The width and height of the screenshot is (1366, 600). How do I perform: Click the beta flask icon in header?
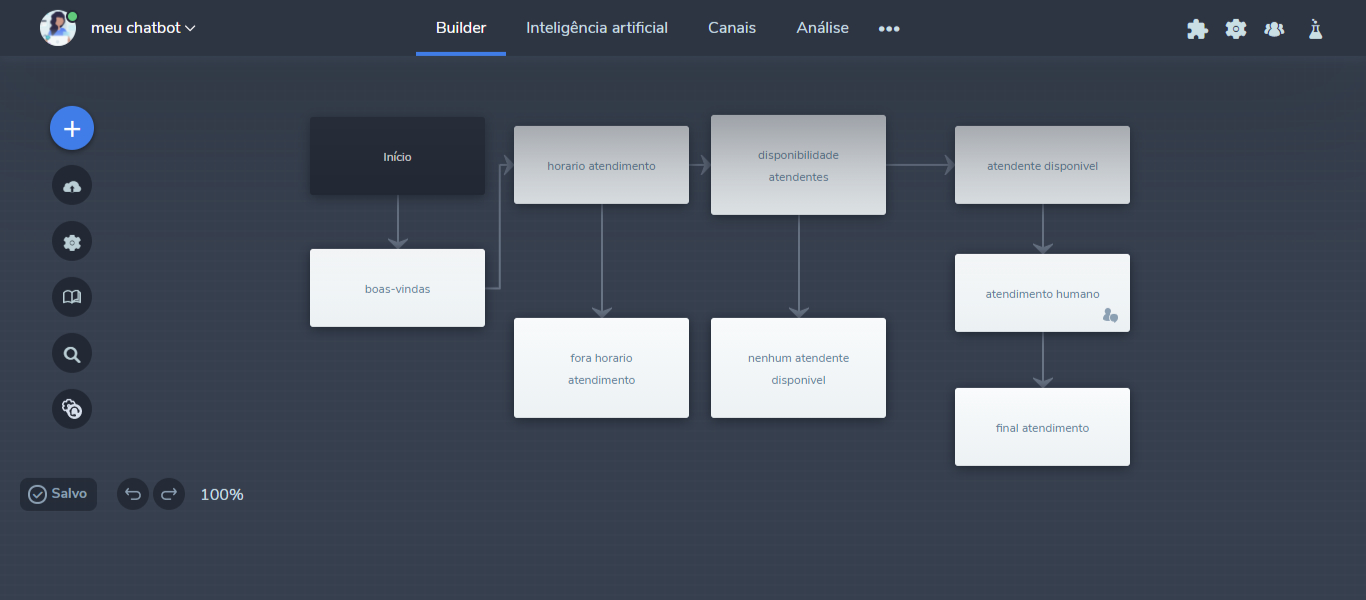click(x=1315, y=29)
